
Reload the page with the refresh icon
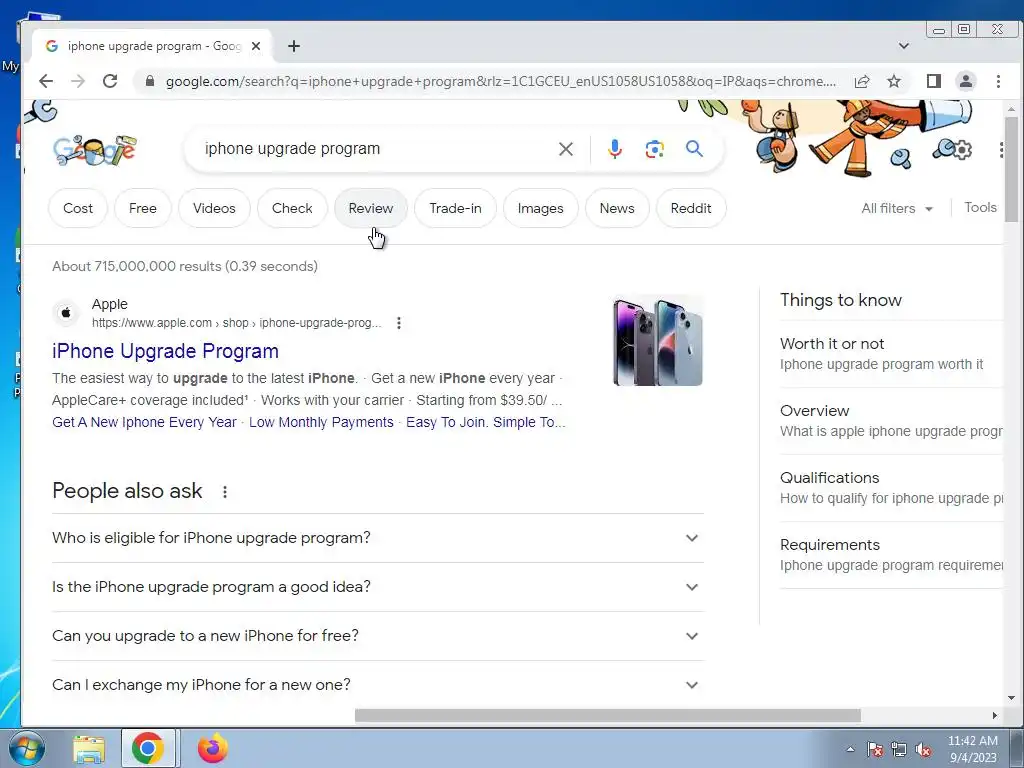110,81
